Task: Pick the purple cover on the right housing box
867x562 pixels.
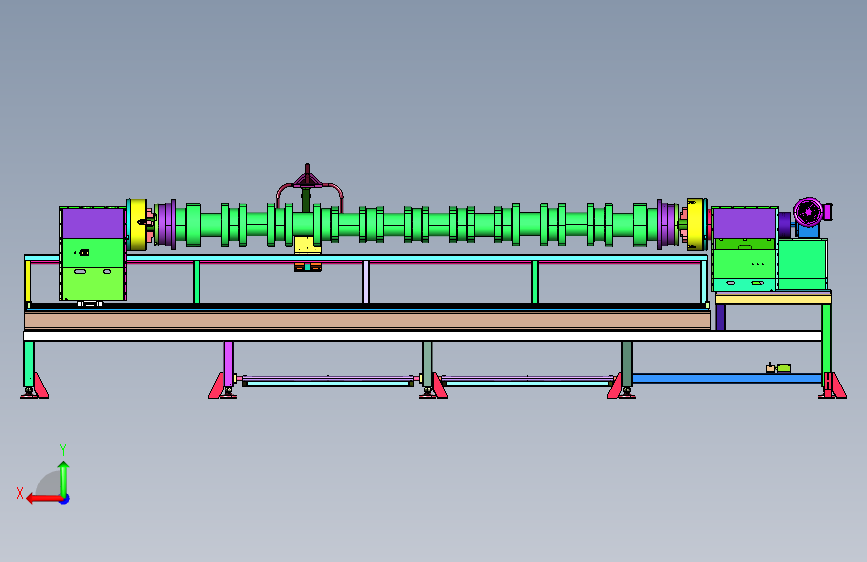Action: [744, 223]
